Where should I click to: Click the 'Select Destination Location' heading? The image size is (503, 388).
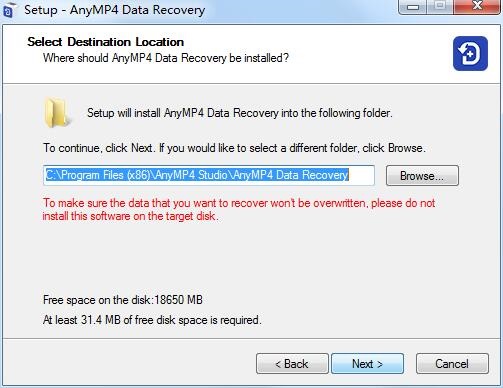106,42
